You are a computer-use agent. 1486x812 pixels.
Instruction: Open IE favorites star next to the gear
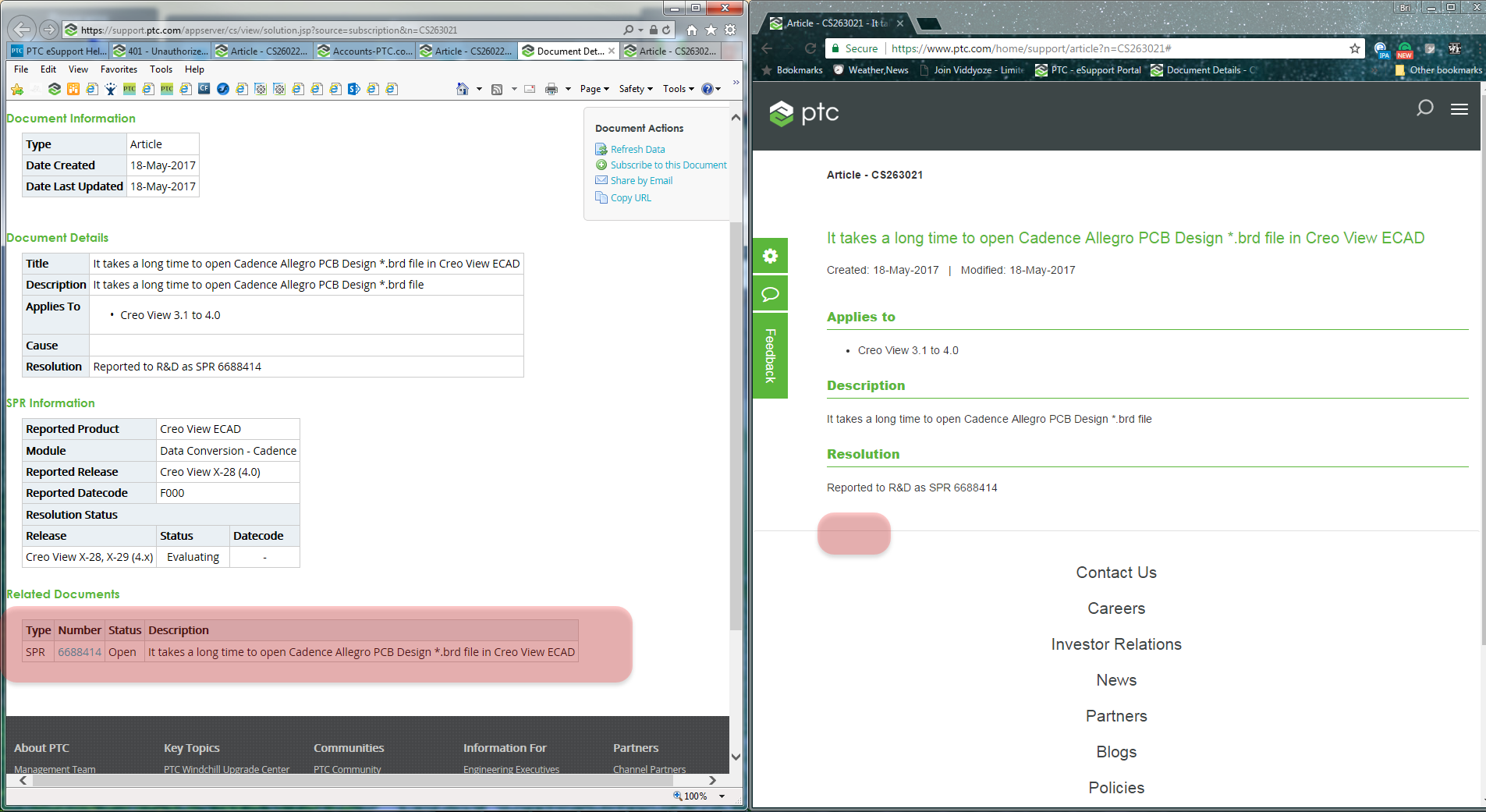pyautogui.click(x=711, y=30)
